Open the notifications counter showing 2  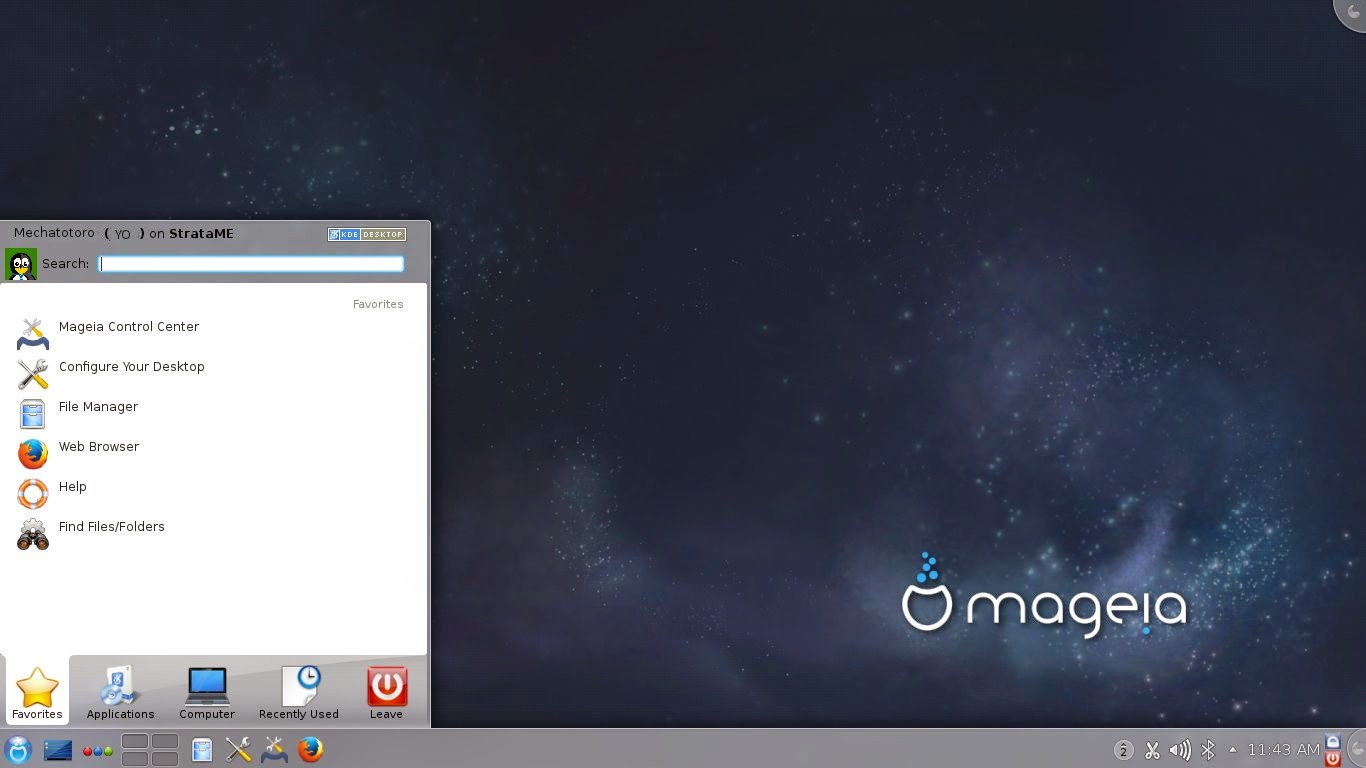[x=1124, y=750]
